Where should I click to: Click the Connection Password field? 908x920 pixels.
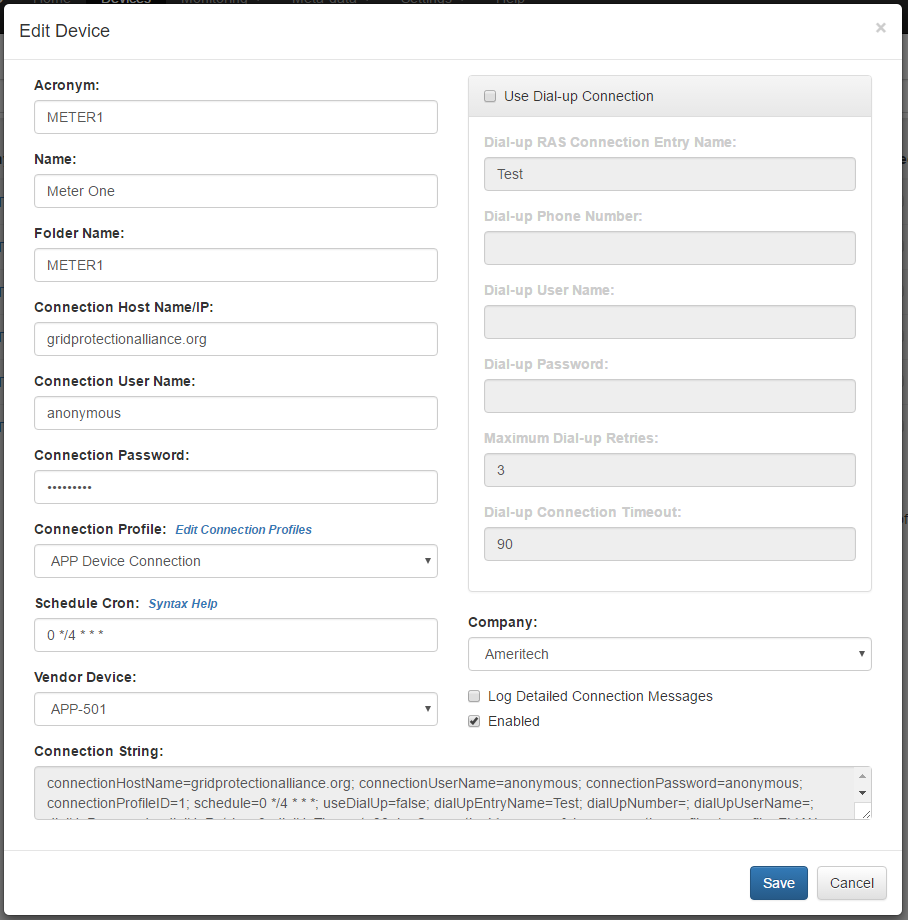pyautogui.click(x=236, y=487)
